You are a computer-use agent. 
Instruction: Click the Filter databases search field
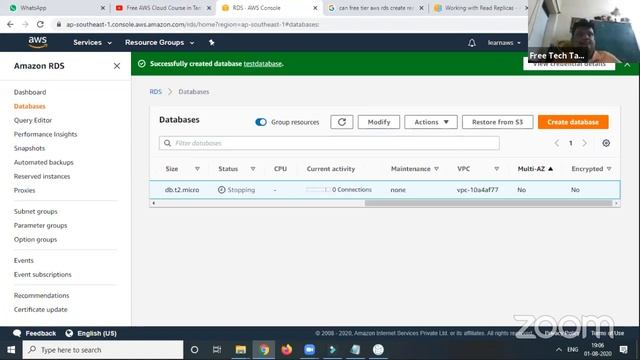tap(329, 143)
